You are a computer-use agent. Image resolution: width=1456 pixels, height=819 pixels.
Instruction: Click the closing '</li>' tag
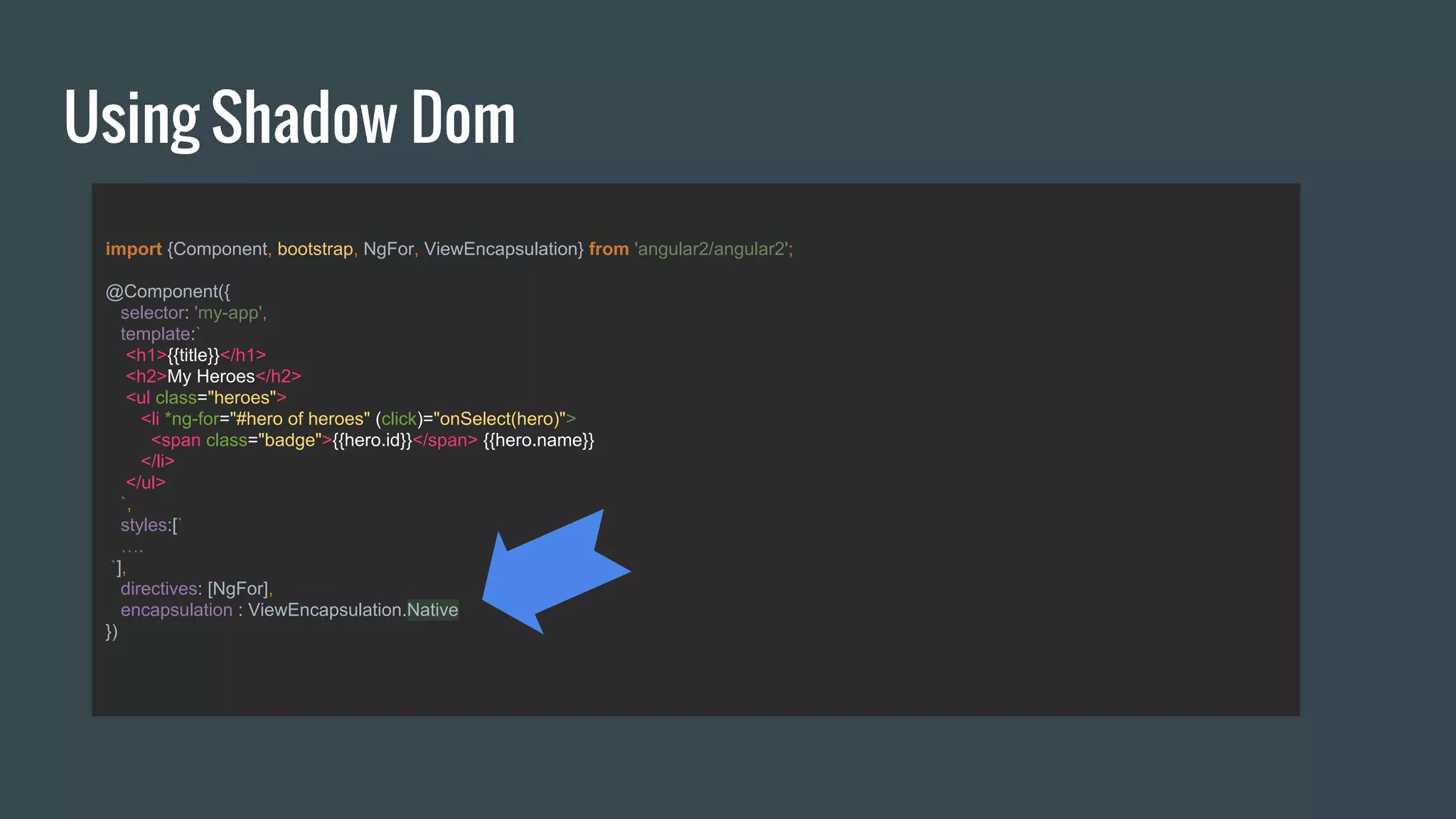[157, 461]
